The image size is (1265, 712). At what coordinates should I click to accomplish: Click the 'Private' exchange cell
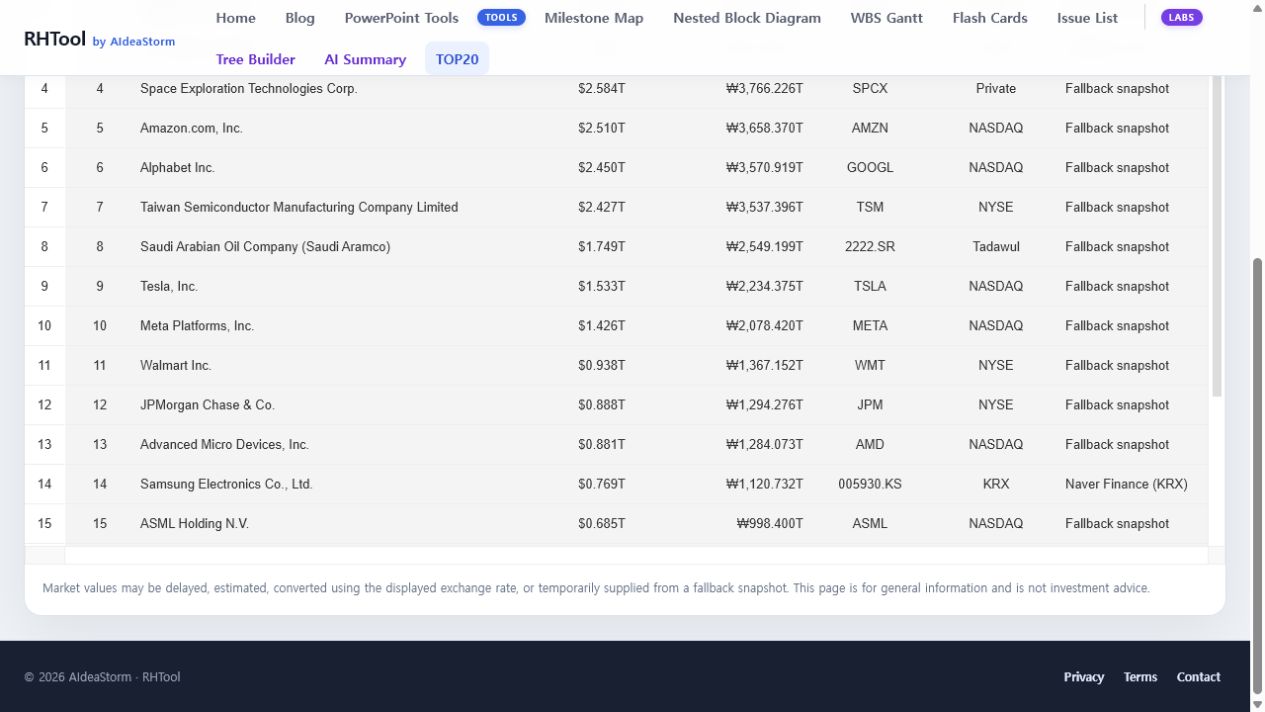pyautogui.click(x=996, y=88)
